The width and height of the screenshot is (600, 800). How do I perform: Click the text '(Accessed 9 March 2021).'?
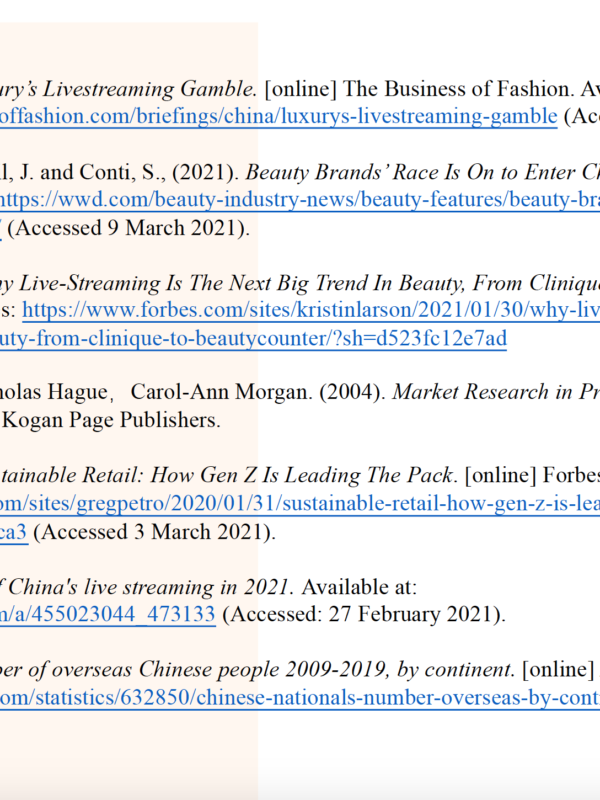[x=129, y=228]
